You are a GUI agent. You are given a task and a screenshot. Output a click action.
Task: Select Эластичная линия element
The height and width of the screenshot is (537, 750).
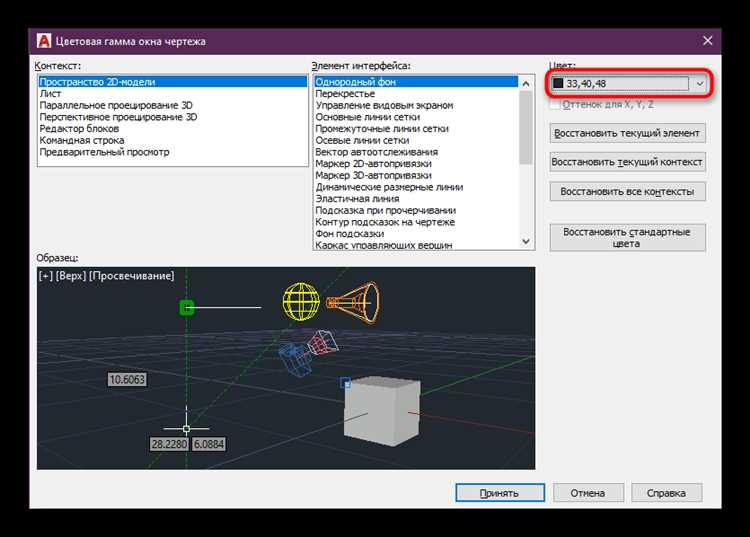pos(416,199)
